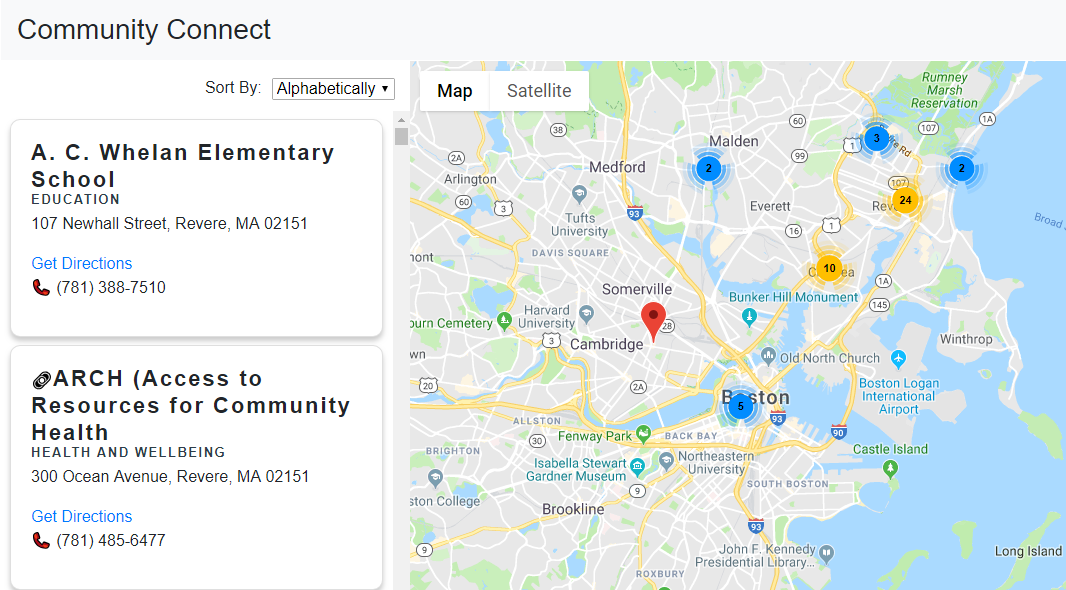The image size is (1066, 590).
Task: Click the phone icon for A. C. Whelan Elementary
Action: tap(41, 288)
